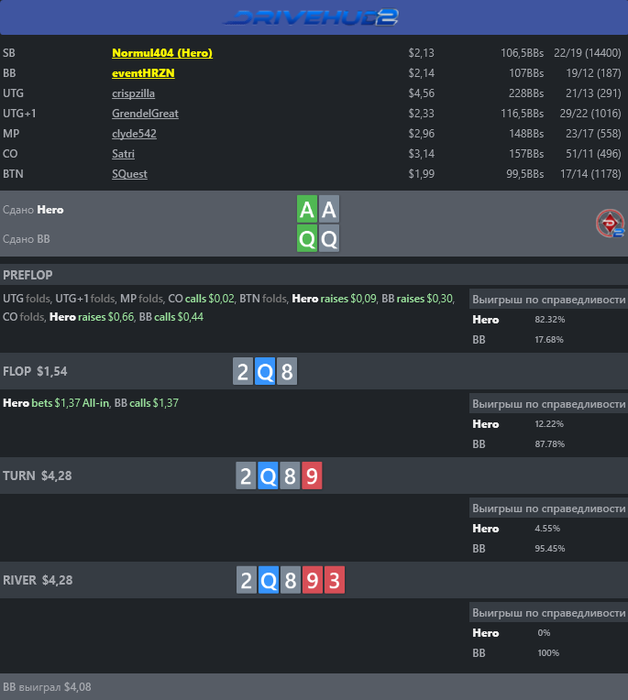Click Hero's 82.32% preflop equity value
The image size is (628, 700).
(550, 320)
